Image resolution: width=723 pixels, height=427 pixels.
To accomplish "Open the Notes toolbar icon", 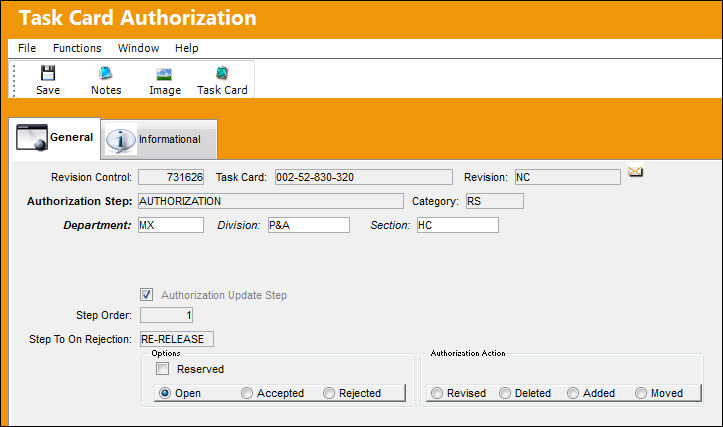I will (106, 73).
